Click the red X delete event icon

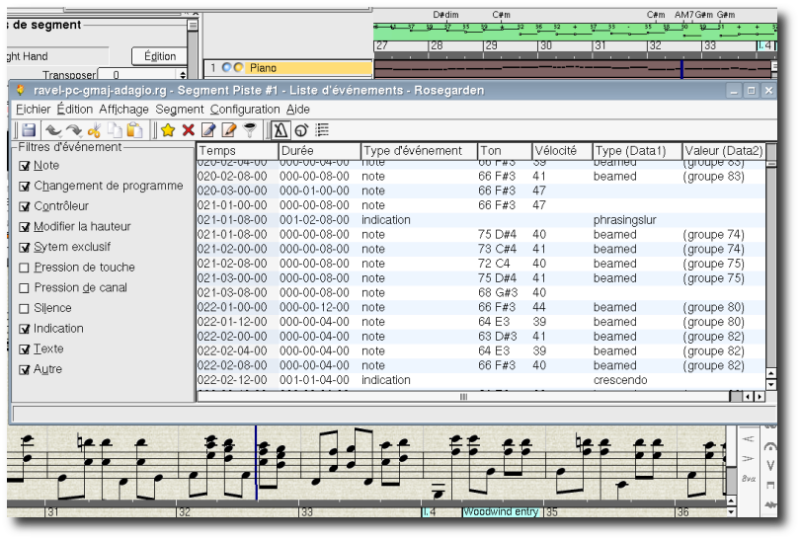(188, 130)
